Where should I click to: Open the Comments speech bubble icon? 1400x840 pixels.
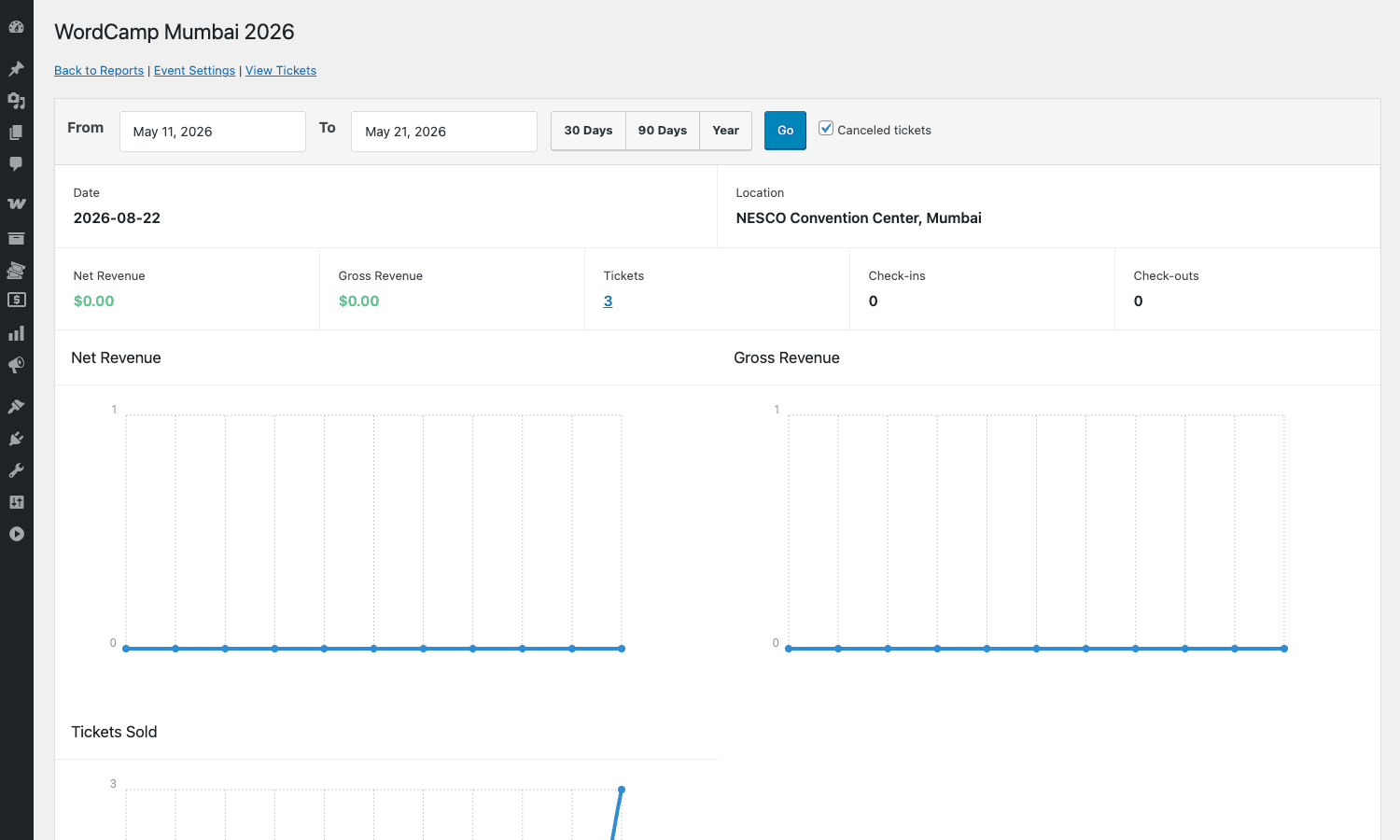pyautogui.click(x=16, y=164)
